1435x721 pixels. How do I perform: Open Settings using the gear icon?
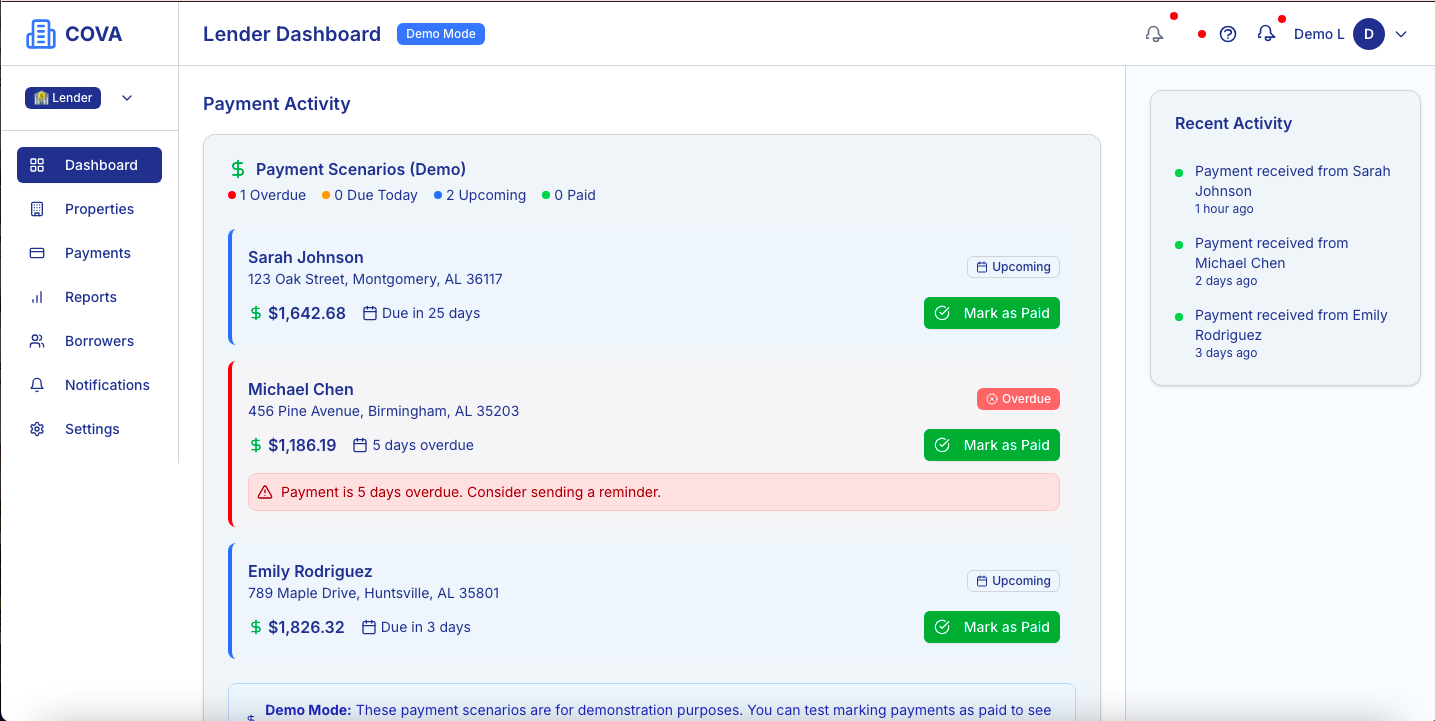pyautogui.click(x=36, y=428)
